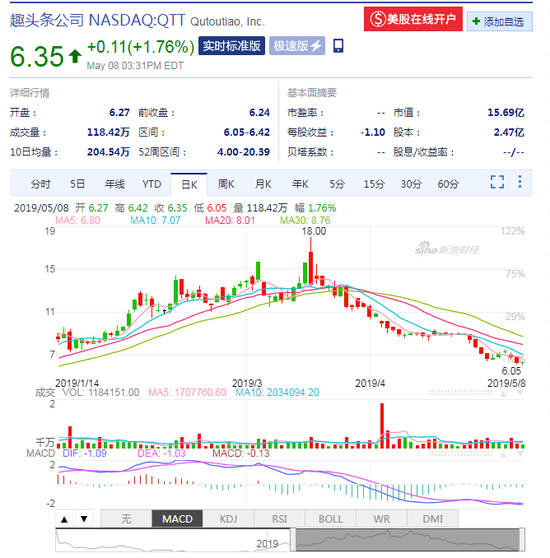Image resolution: width=550 pixels, height=558 pixels.
Task: Select the 年线 tab
Action: (115, 184)
